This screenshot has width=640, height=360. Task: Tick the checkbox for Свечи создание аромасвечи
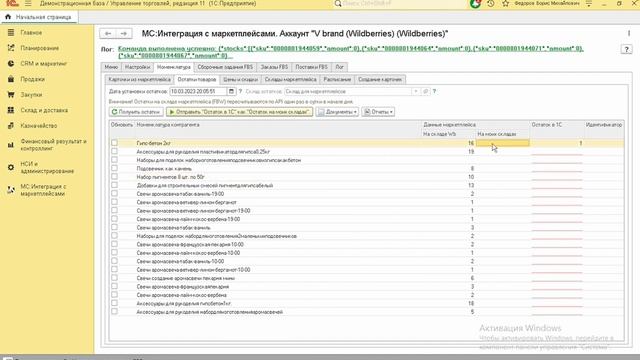(114, 278)
